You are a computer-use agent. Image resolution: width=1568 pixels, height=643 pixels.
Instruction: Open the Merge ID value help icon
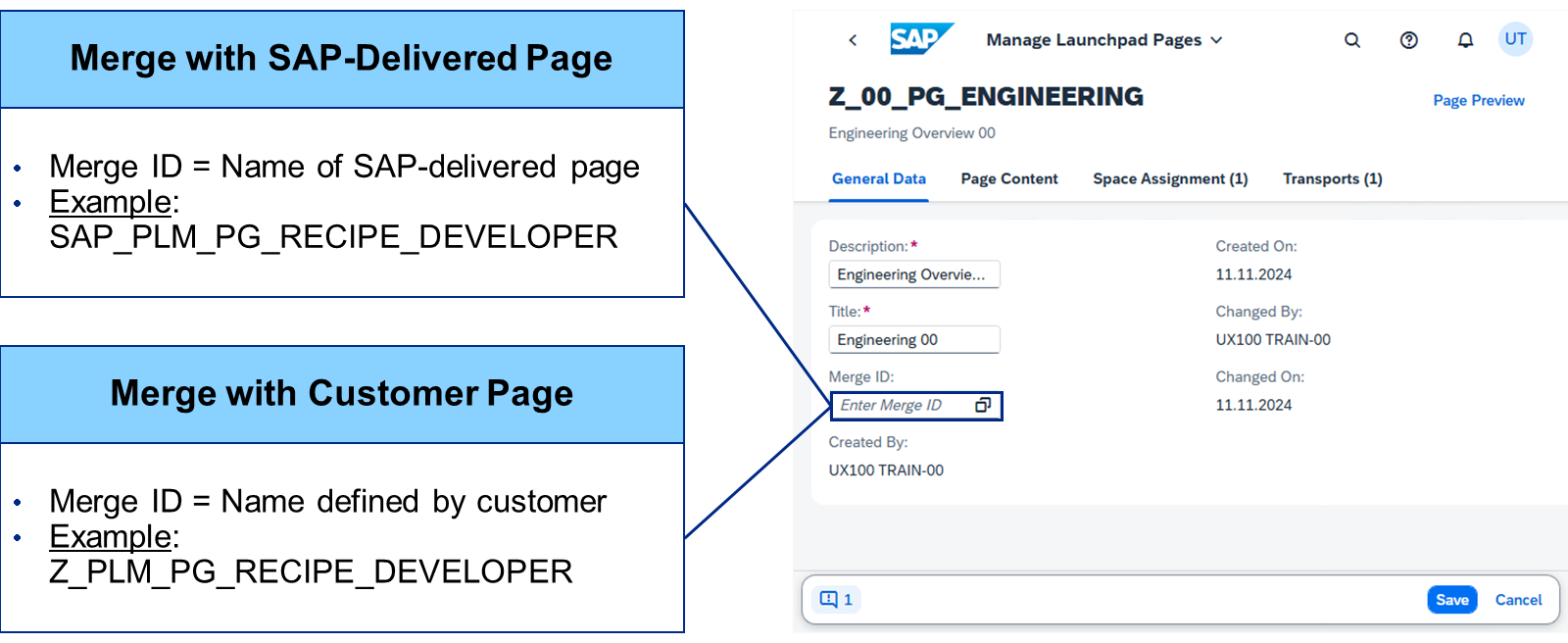(983, 405)
